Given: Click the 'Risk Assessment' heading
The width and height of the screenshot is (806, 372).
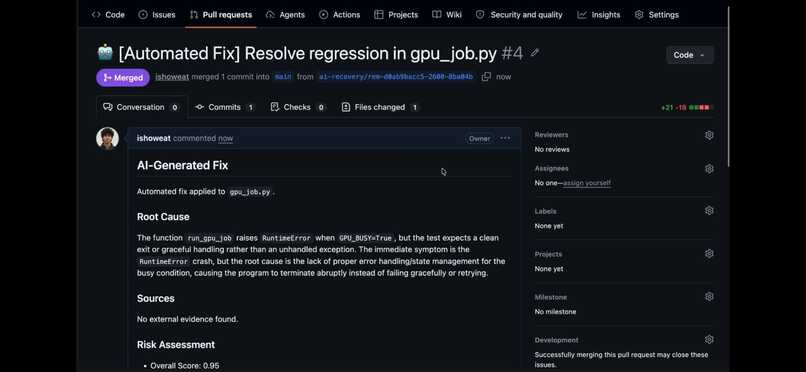Looking at the screenshot, I should point(176,344).
